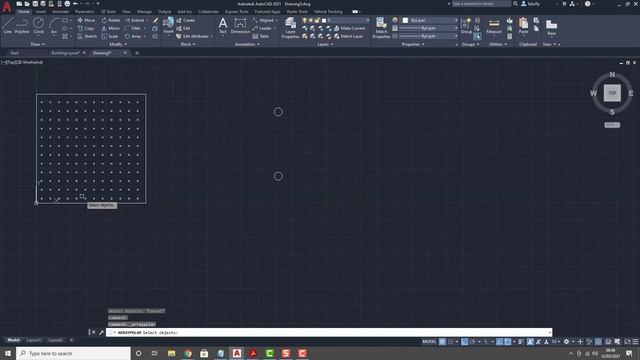
Task: Click the new drawing tab plus button
Action: [x=137, y=53]
